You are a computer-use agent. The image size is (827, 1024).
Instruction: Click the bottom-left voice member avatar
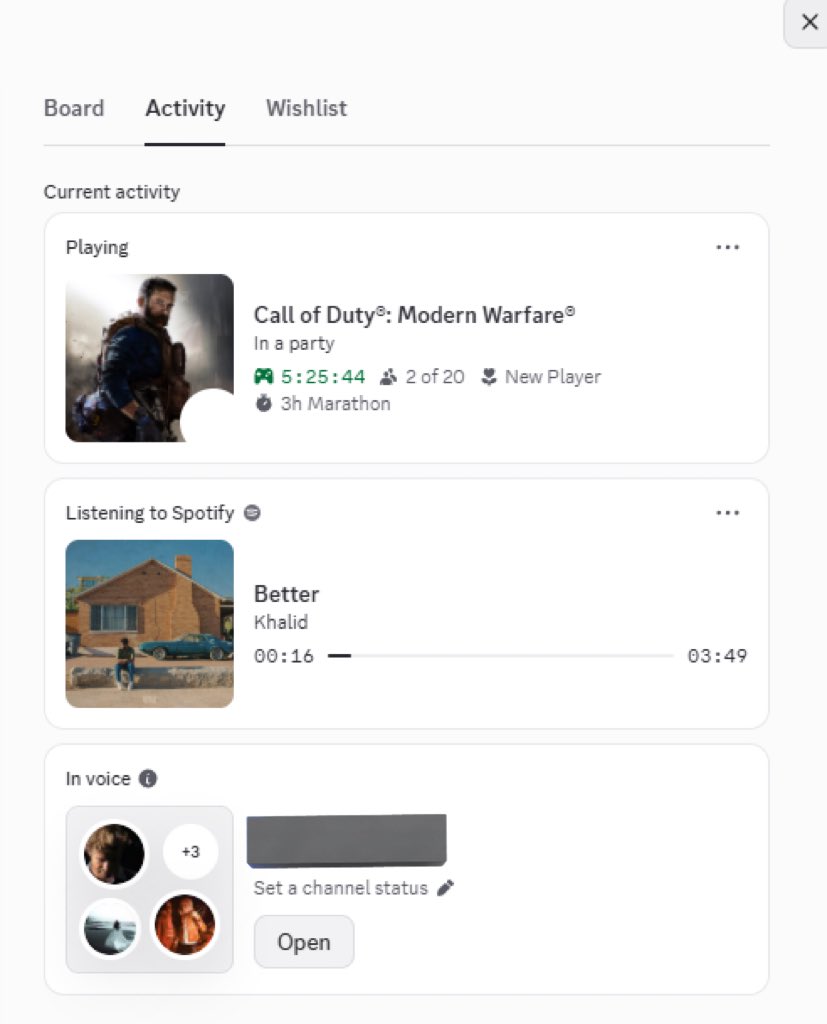pyautogui.click(x=110, y=927)
